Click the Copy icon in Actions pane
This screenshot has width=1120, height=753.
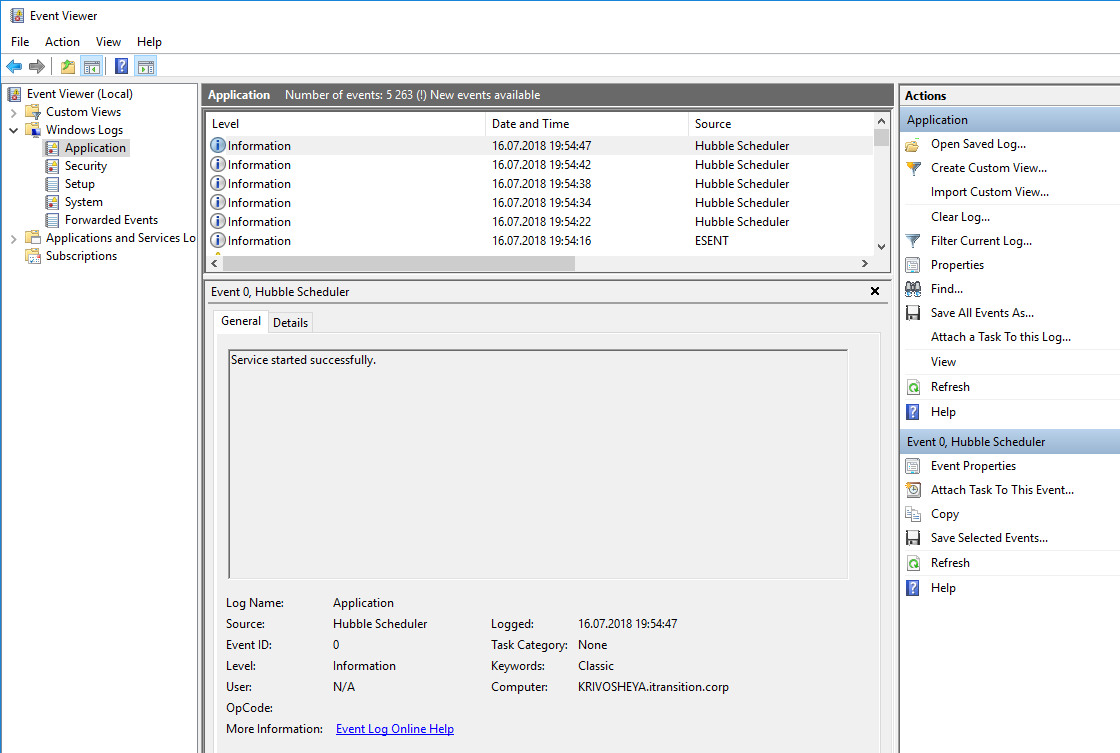click(913, 514)
